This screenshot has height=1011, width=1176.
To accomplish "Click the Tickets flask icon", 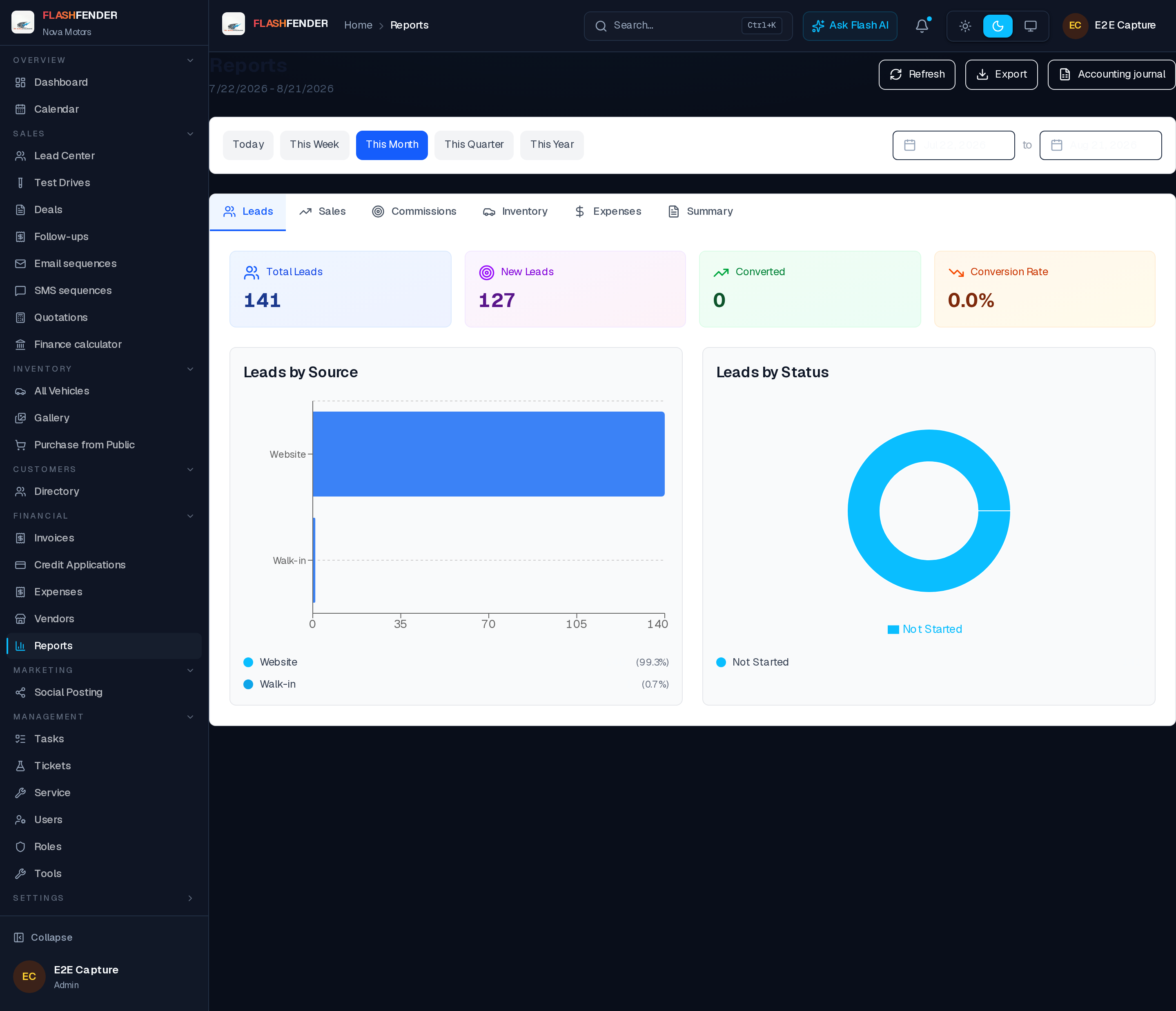I will tap(20, 766).
